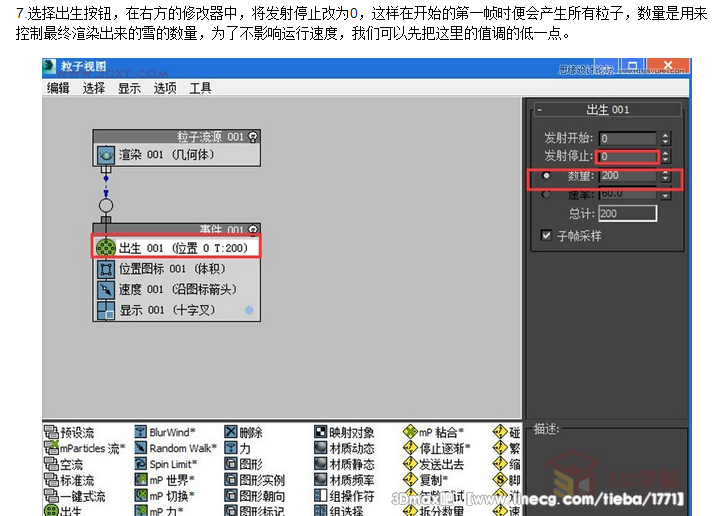The height and width of the screenshot is (516, 713).
Task: Choose the 复制 test icon in the depot
Action: point(410,480)
